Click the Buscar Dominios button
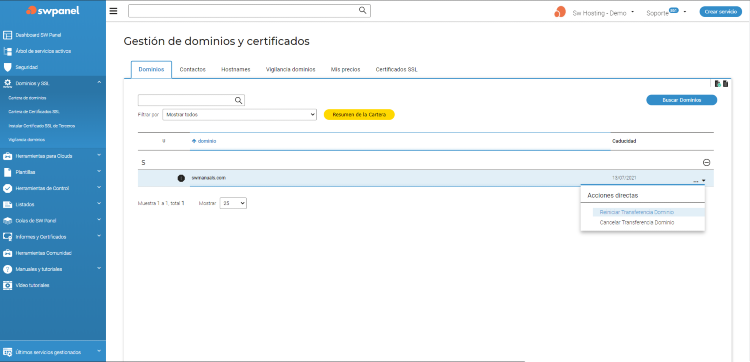Viewport: 750px width, 362px height. click(x=682, y=100)
